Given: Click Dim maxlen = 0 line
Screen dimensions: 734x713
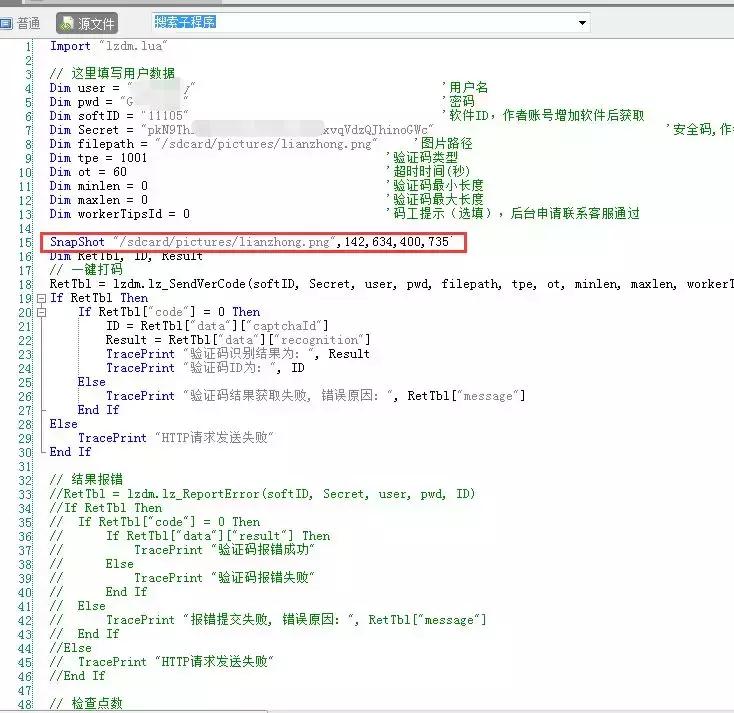Looking at the screenshot, I should [99, 200].
